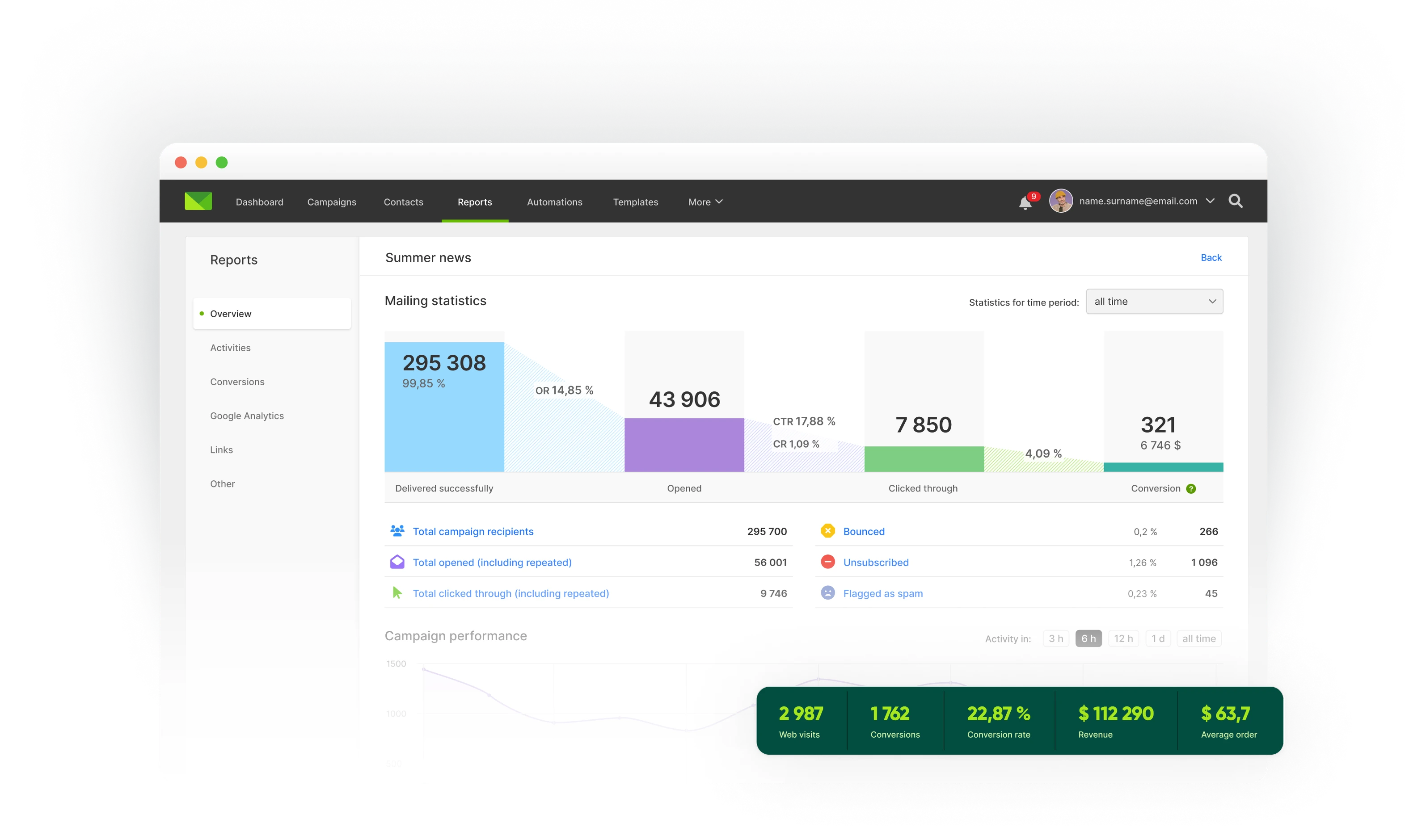The height and width of the screenshot is (840, 1426).
Task: Click the Flagged as spam sad-face icon
Action: (x=827, y=593)
